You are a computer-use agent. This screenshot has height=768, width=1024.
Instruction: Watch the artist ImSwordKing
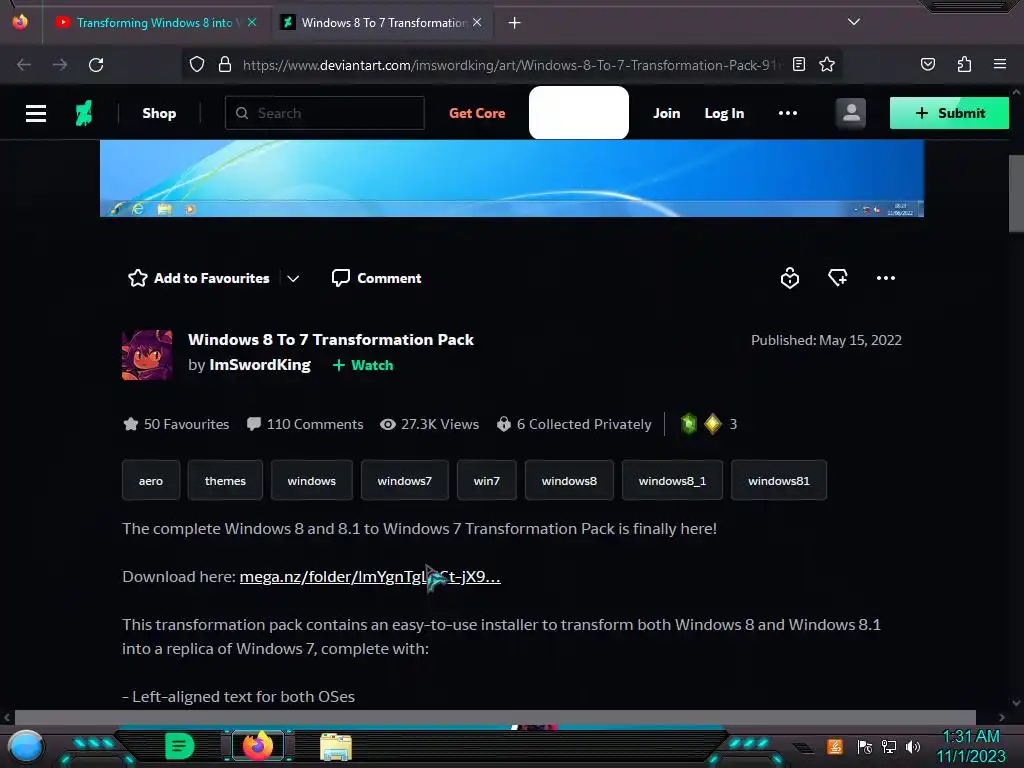tap(363, 365)
